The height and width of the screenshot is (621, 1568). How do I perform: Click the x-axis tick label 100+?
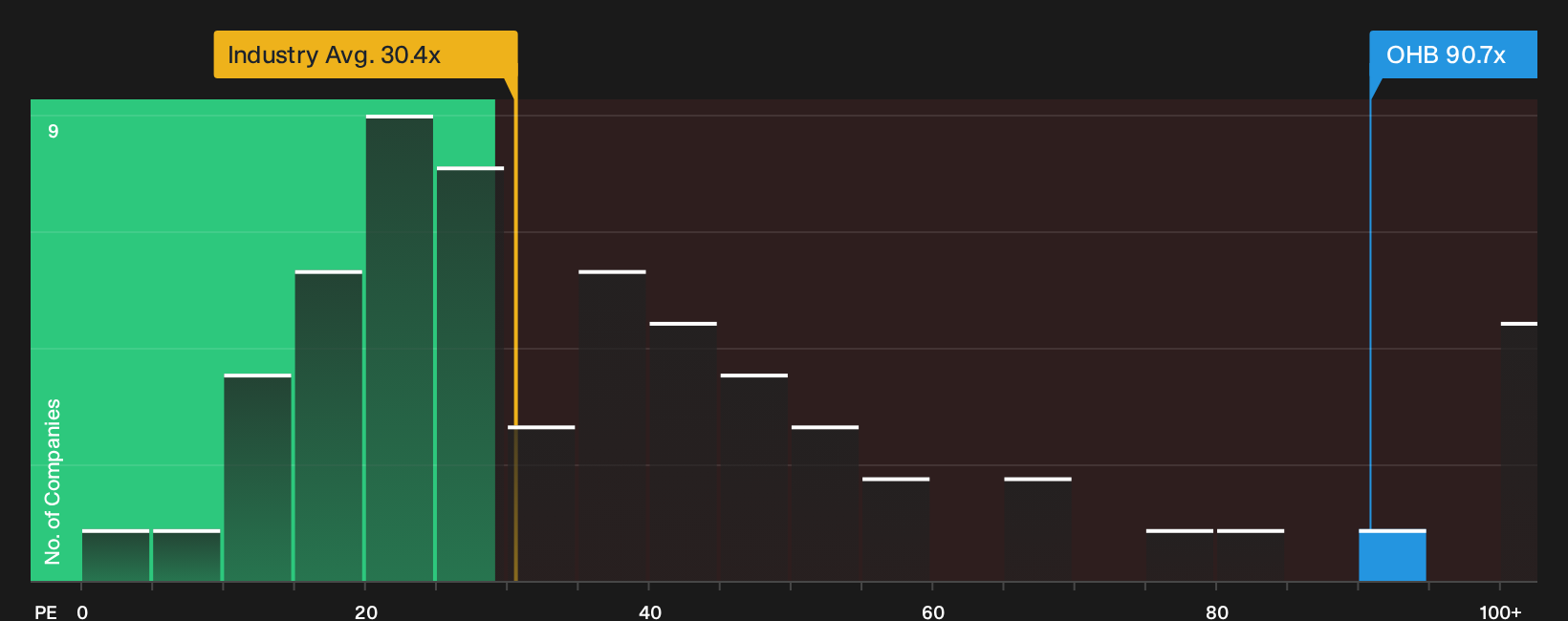[x=1500, y=611]
